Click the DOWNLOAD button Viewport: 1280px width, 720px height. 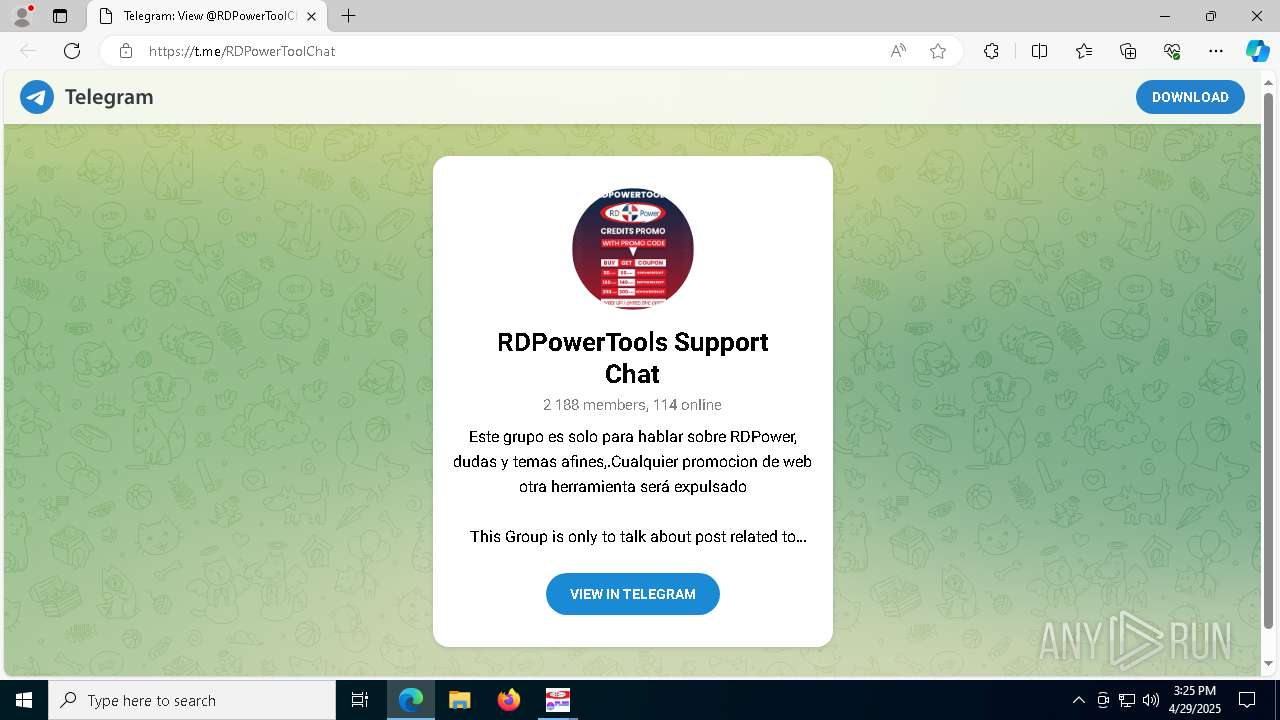pos(1190,97)
